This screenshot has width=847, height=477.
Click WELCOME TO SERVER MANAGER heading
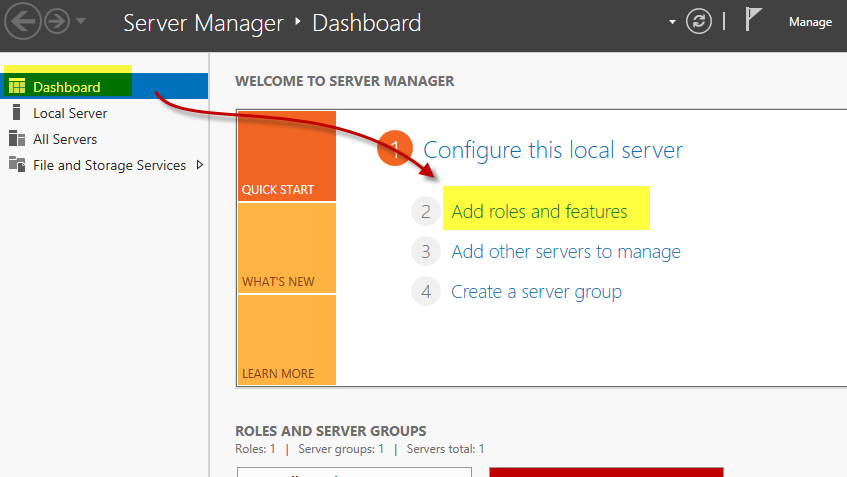point(345,81)
